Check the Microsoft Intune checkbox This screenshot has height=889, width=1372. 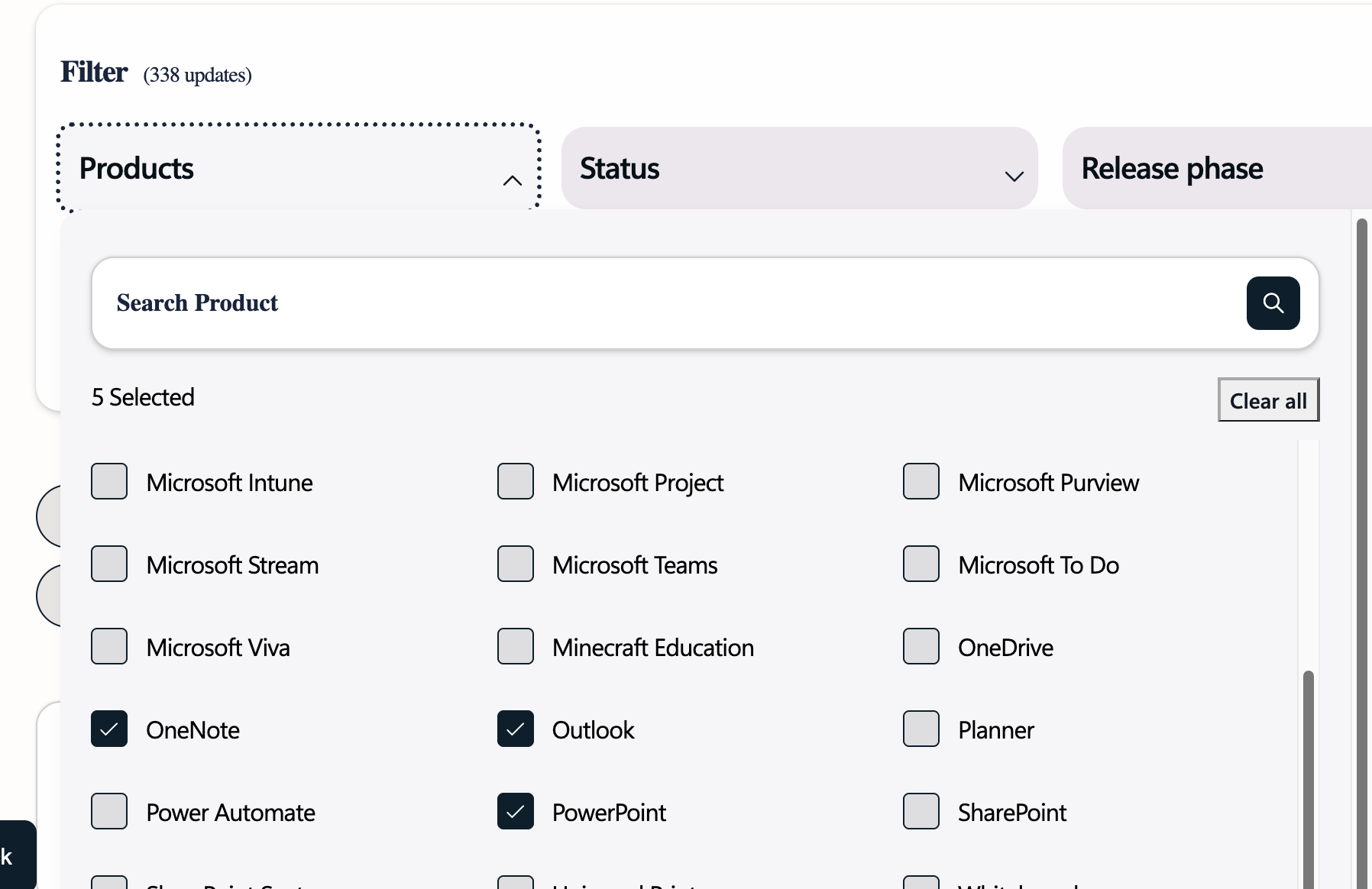[109, 482]
